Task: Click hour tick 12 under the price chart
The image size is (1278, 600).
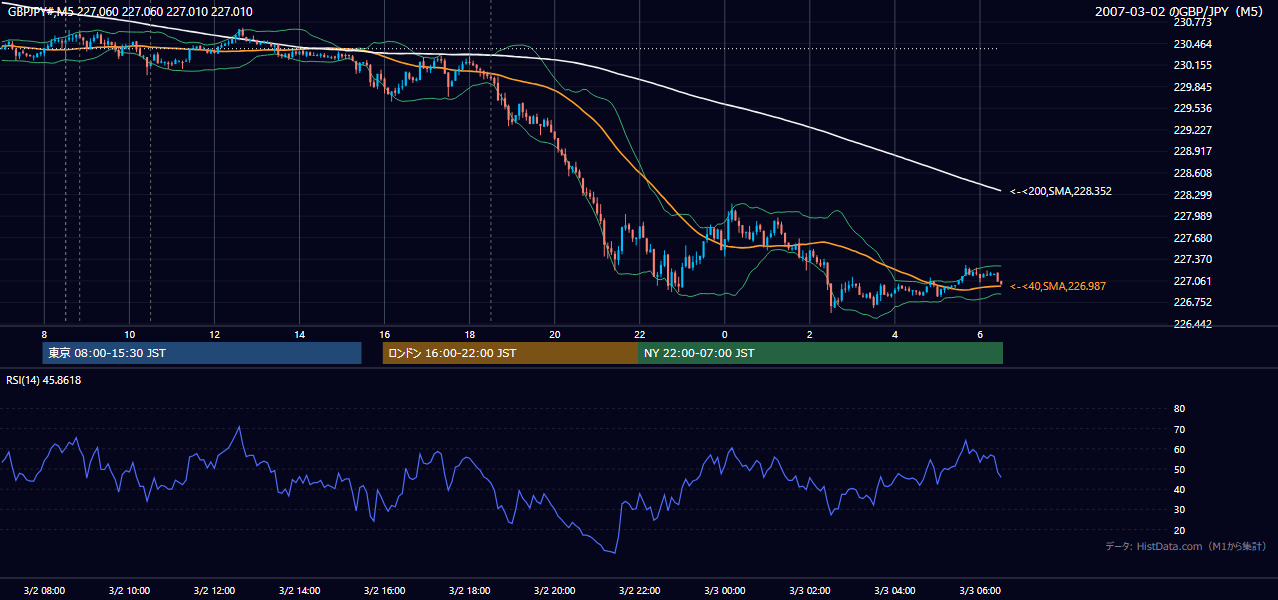Action: point(214,334)
